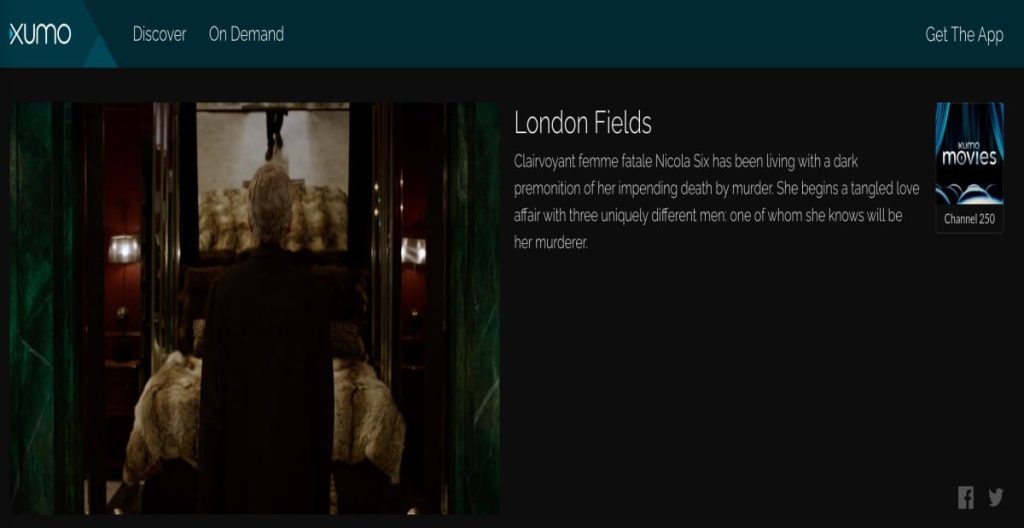Viewport: 1024px width, 528px height.
Task: Click the movie synopsis paragraph text
Action: coord(716,202)
